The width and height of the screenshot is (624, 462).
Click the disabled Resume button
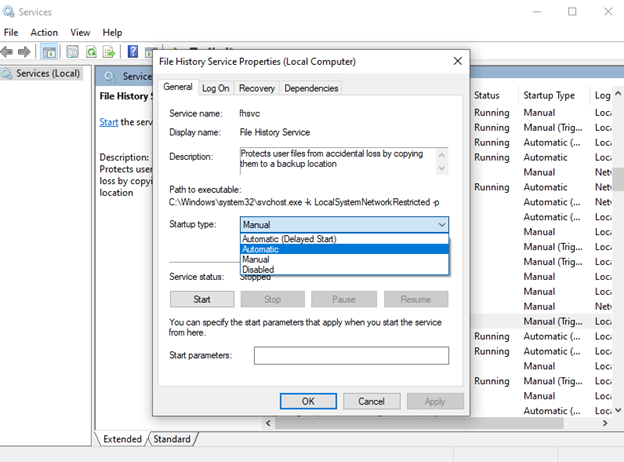pos(416,299)
